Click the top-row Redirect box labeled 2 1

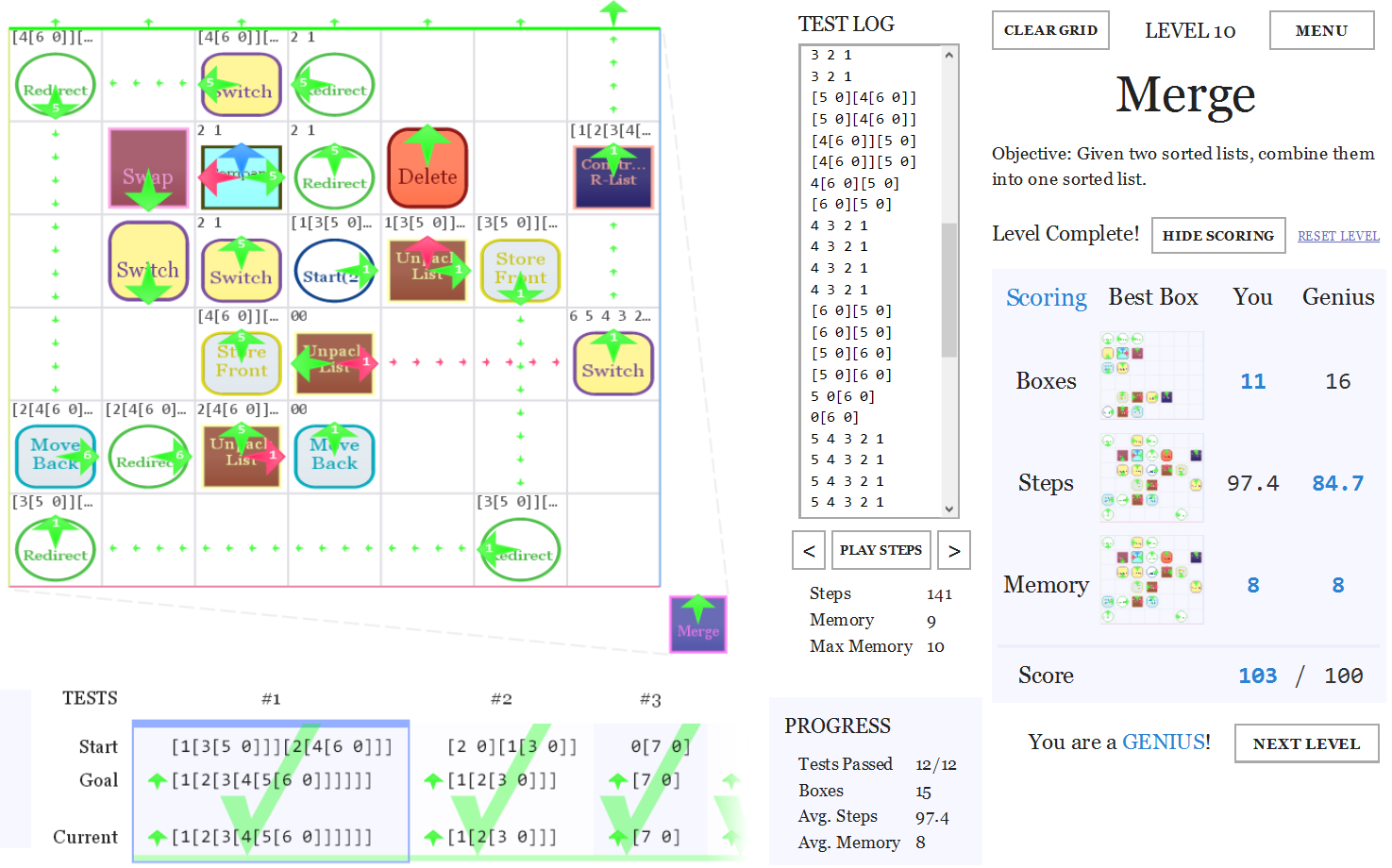[x=334, y=84]
